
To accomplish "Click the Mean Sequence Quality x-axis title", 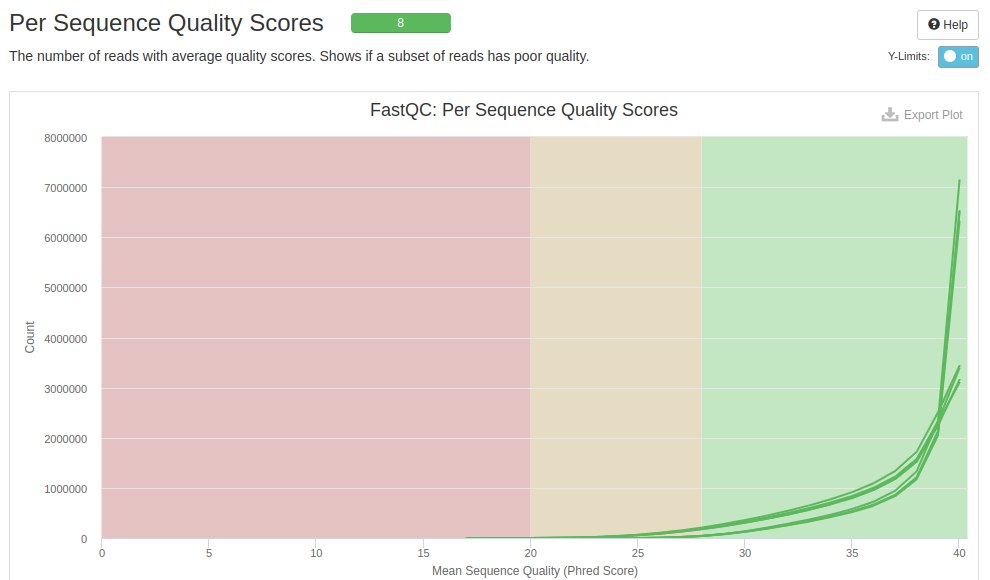I will coord(534,570).
